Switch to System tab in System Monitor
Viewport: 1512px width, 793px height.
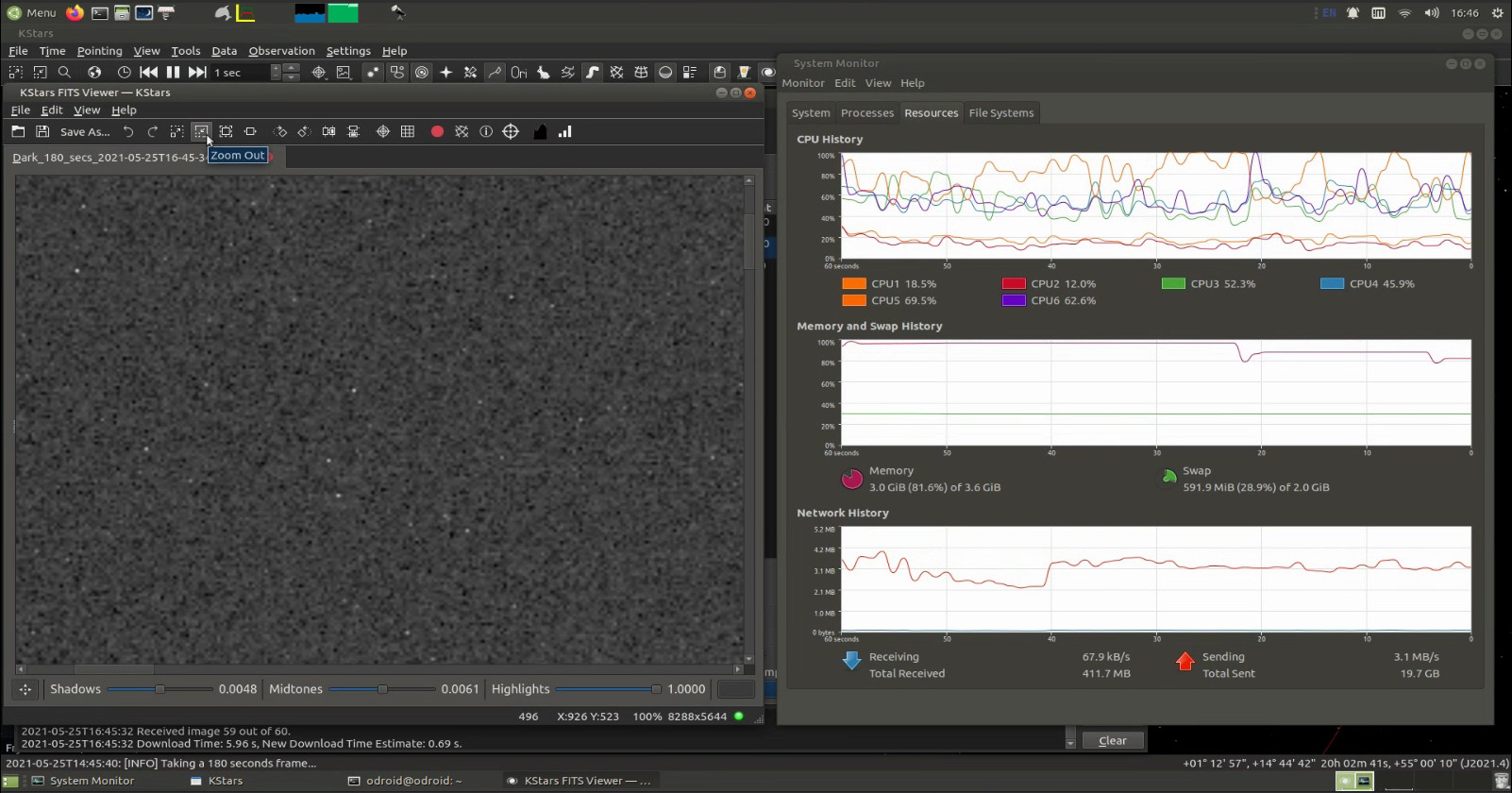coord(811,113)
